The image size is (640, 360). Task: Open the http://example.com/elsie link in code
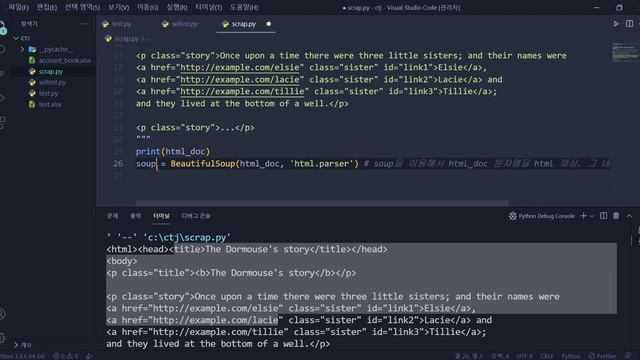[240, 67]
